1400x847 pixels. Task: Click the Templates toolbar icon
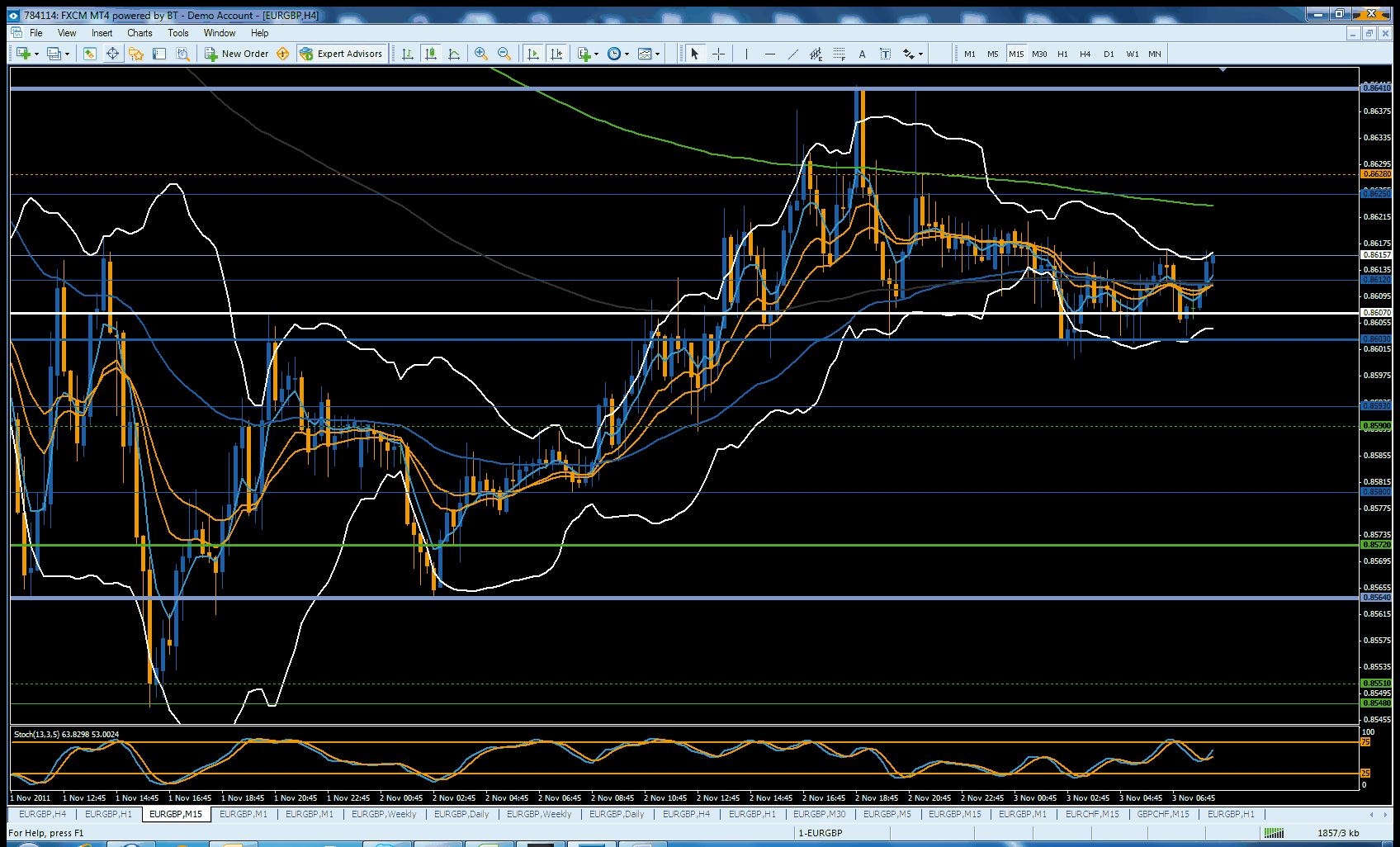645,54
